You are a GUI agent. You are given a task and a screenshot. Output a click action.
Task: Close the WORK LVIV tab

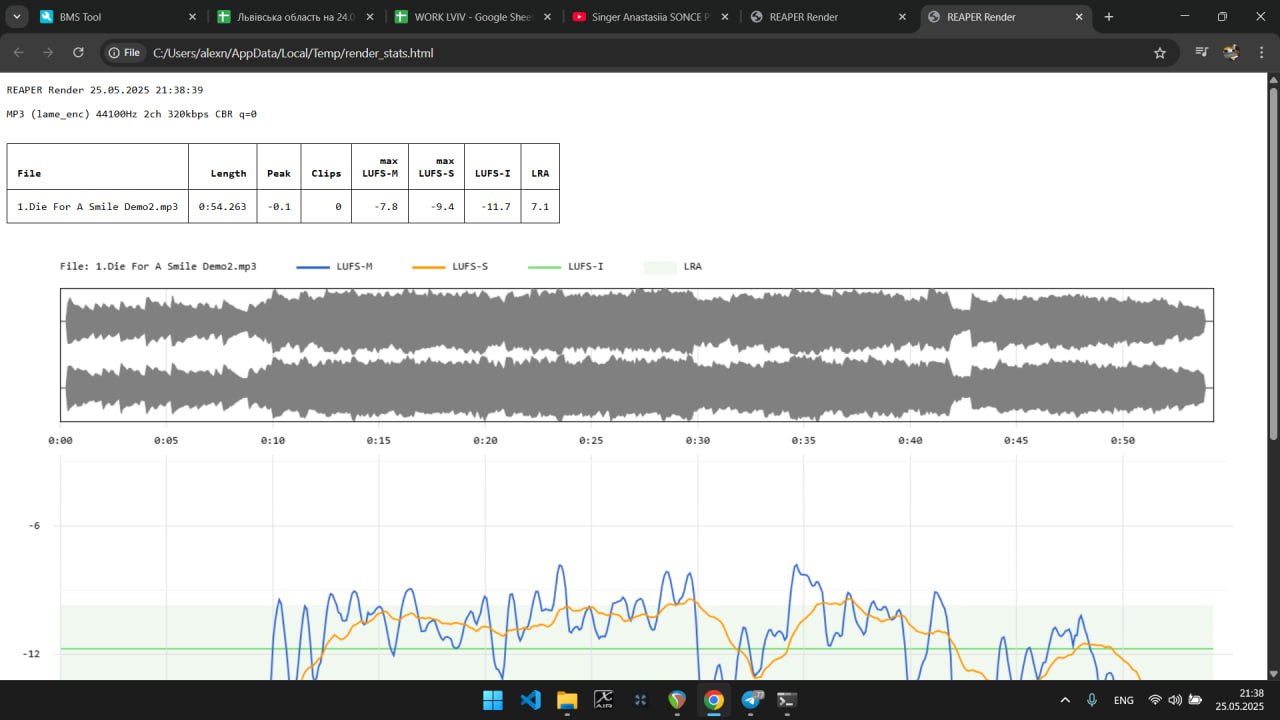pyautogui.click(x=547, y=17)
